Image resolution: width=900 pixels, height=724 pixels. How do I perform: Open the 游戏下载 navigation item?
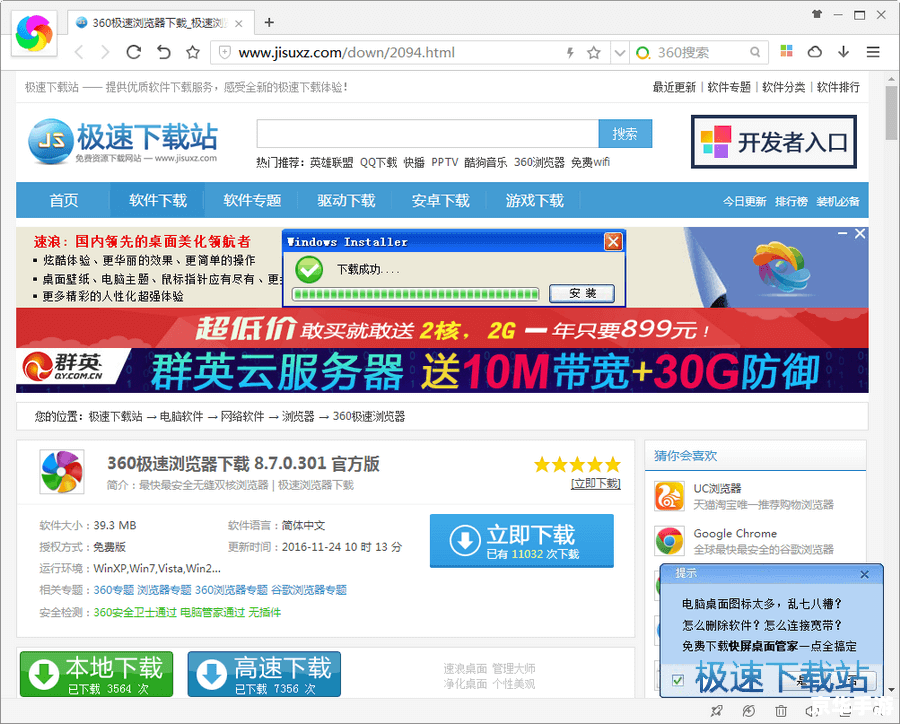point(534,200)
